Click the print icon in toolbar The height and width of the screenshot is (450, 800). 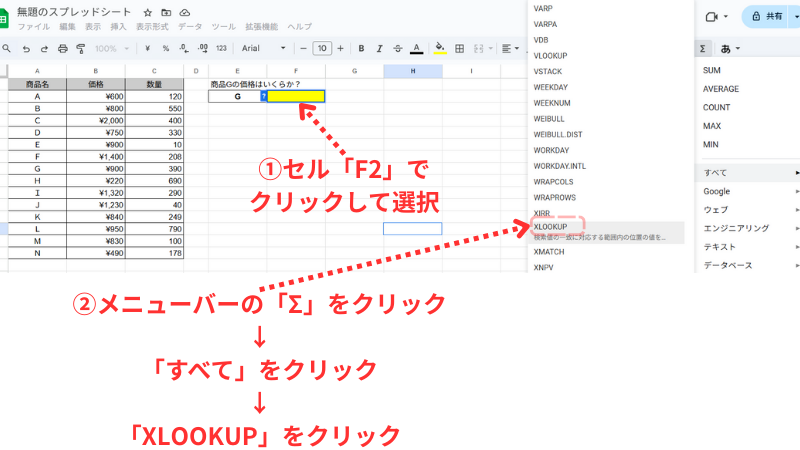point(63,48)
